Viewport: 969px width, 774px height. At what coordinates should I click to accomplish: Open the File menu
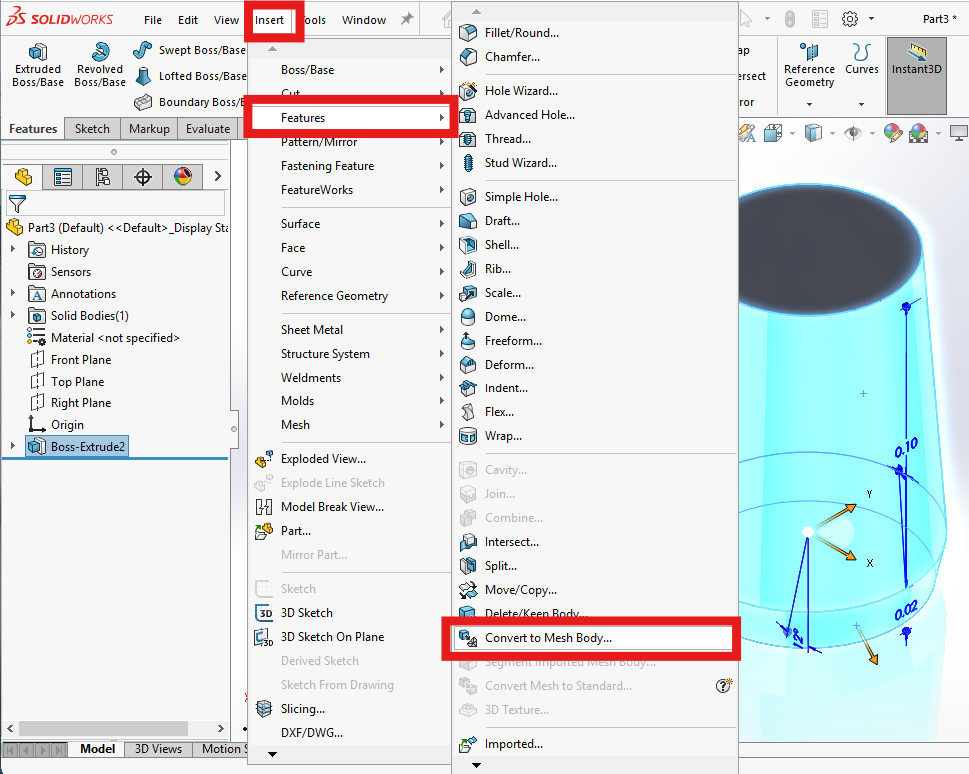[x=153, y=20]
